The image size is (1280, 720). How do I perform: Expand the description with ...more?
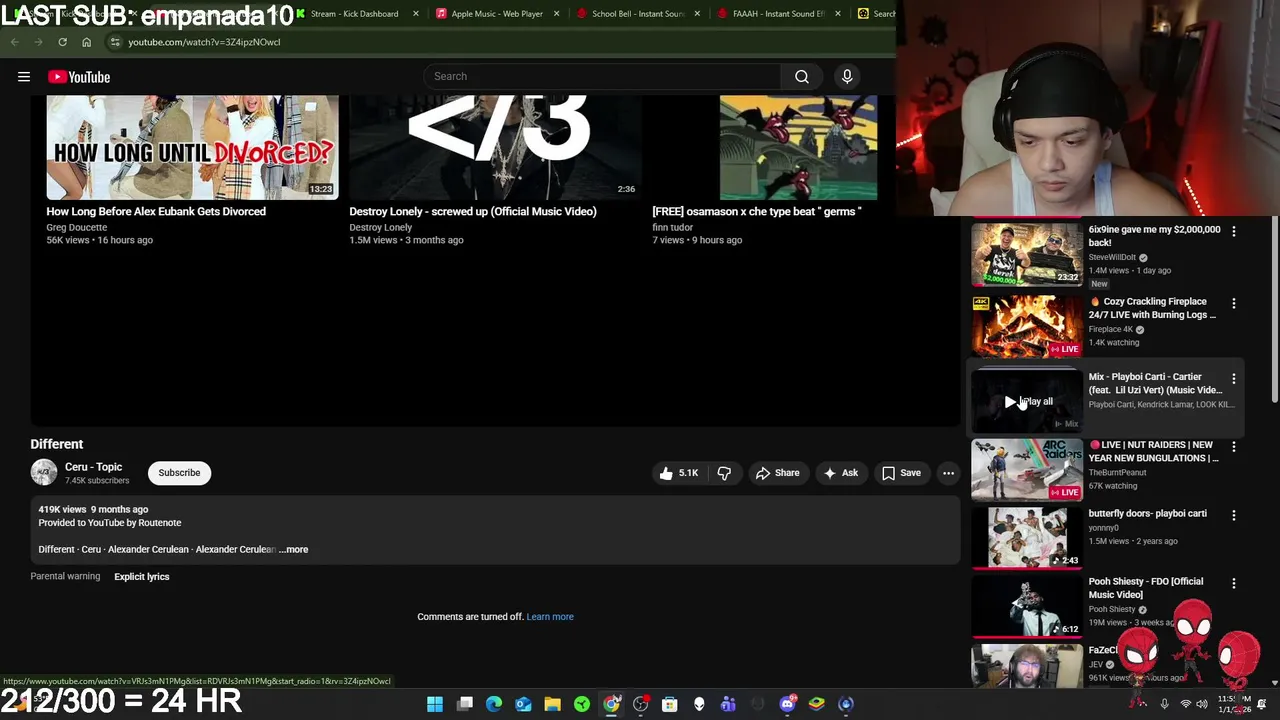[293, 549]
